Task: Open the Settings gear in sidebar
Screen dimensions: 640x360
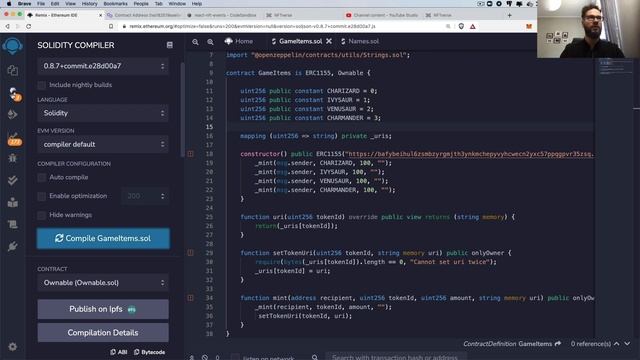Action: coord(13,347)
